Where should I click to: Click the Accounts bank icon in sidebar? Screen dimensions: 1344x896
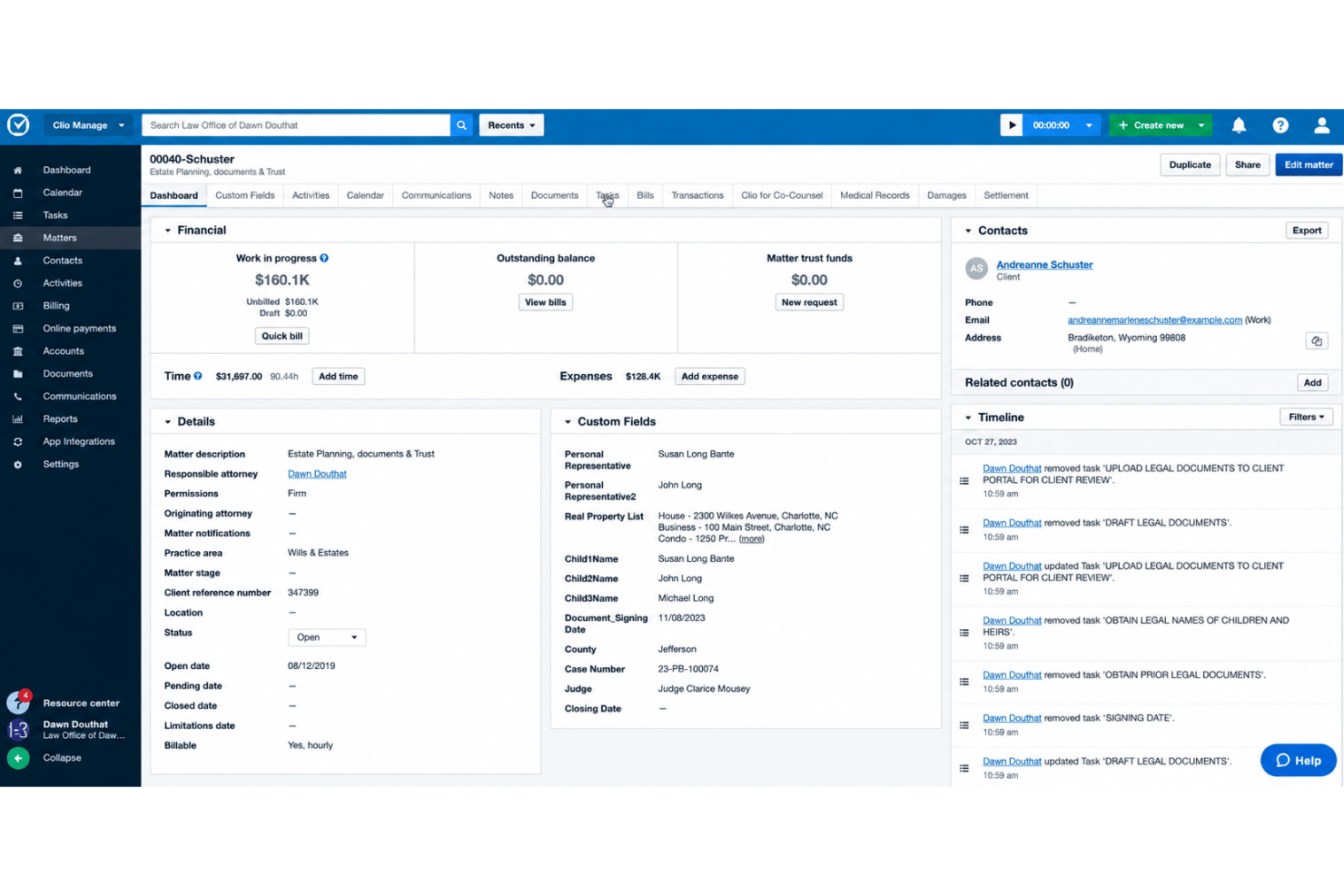[17, 351]
